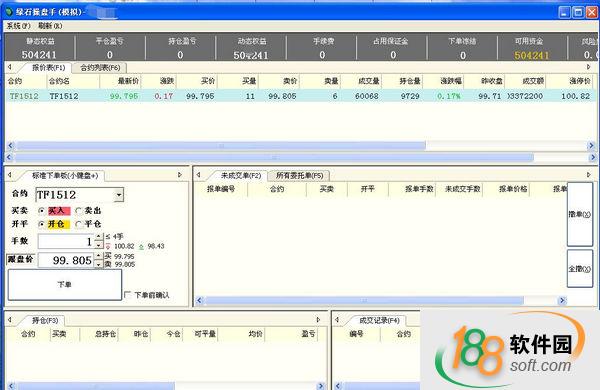Click the 未成交手数 column header
Image resolution: width=600 pixels, height=390 pixels.
tap(459, 189)
